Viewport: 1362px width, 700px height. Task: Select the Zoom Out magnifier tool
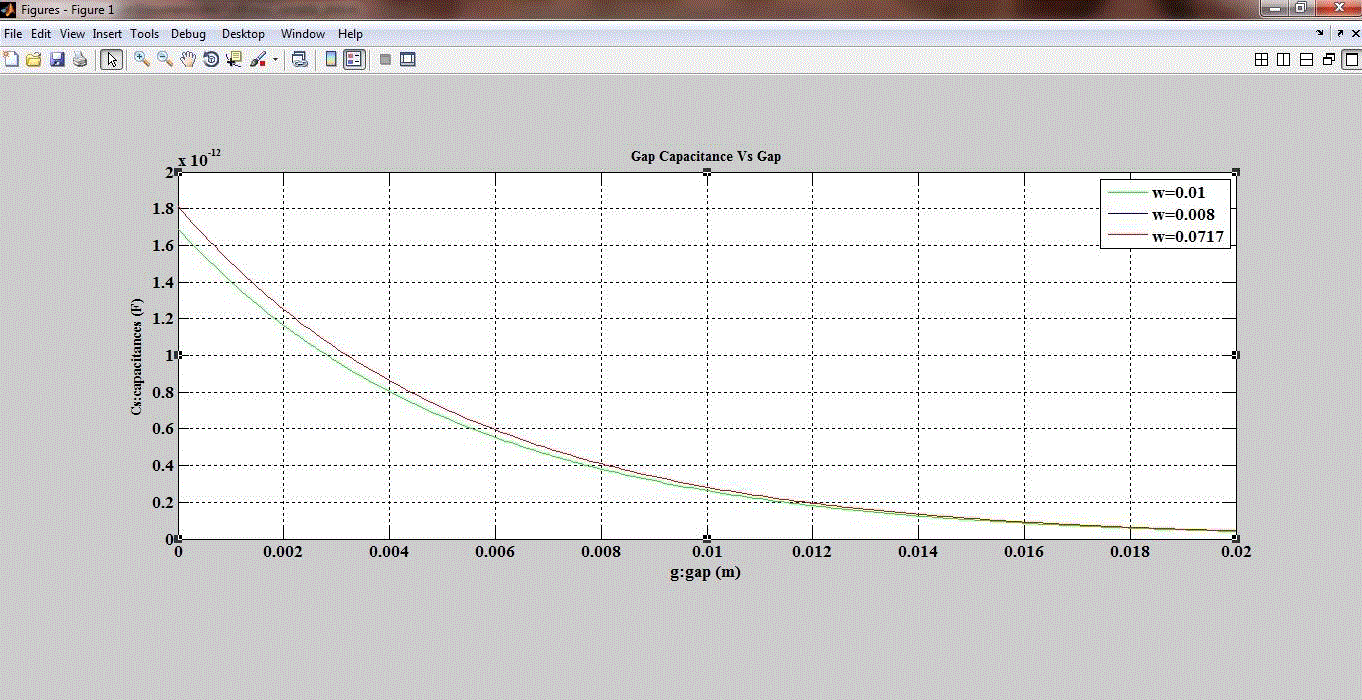165,60
